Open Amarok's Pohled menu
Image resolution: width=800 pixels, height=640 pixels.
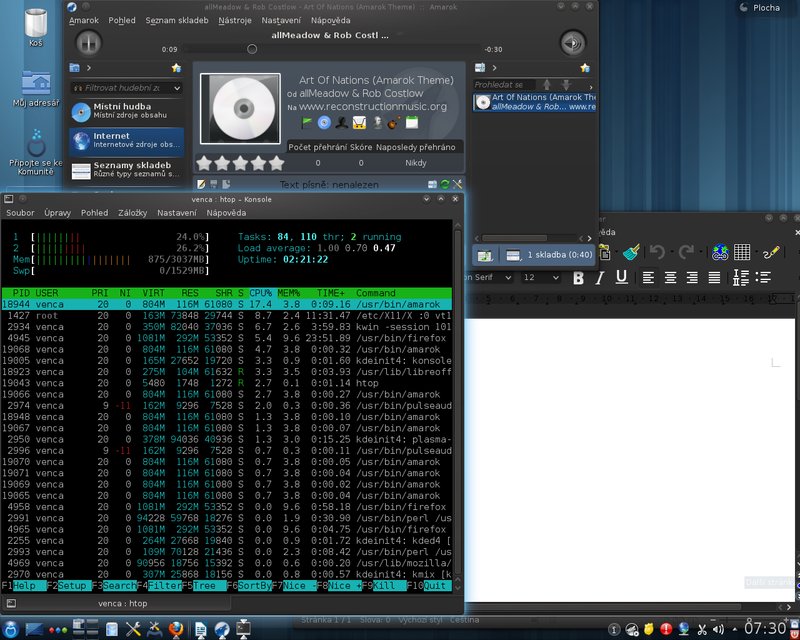pyautogui.click(x=122, y=20)
